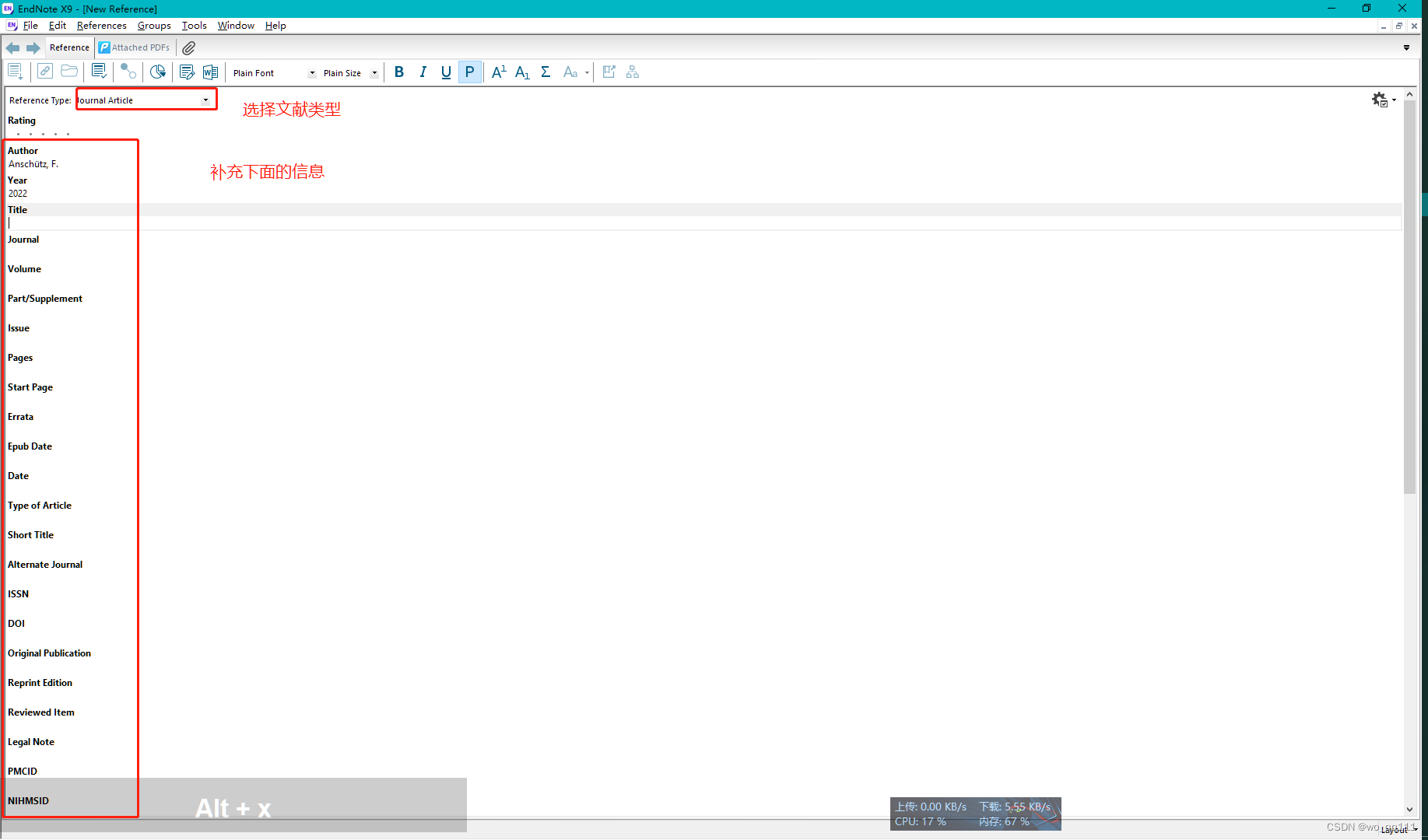
Task: Go to previous reference arrow
Action: 12,48
